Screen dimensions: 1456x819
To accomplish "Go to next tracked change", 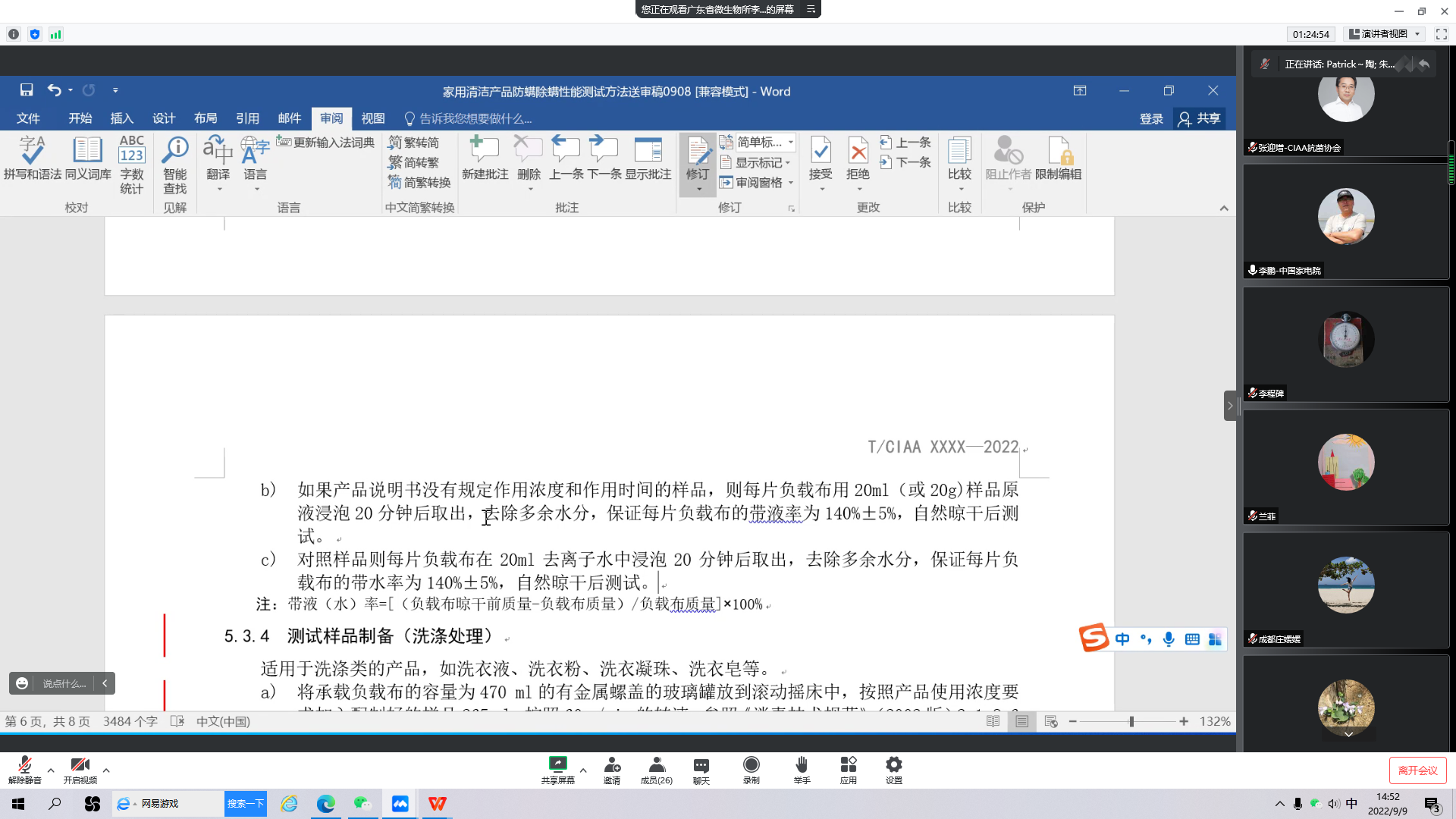I will [x=905, y=162].
